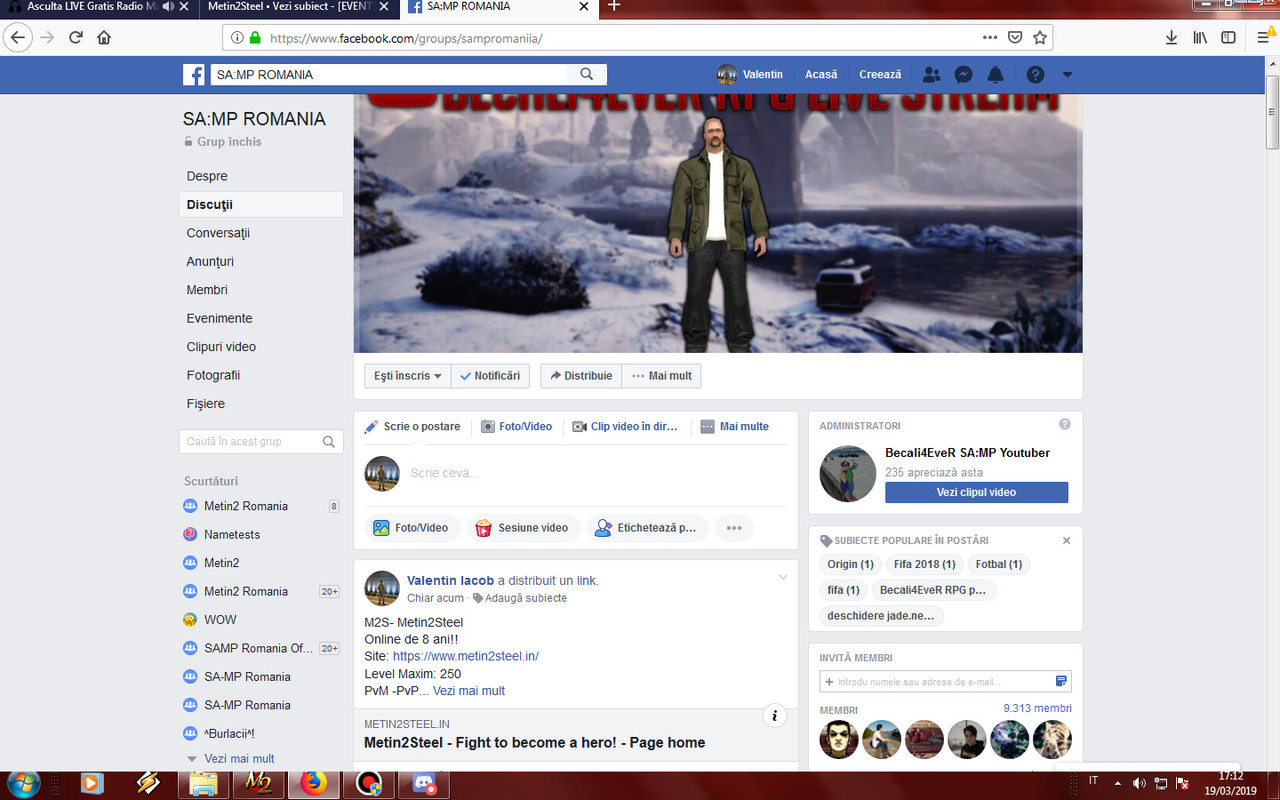Open options chevron on Valentin Iacob's post
Viewport: 1280px width, 800px height.
click(783, 577)
